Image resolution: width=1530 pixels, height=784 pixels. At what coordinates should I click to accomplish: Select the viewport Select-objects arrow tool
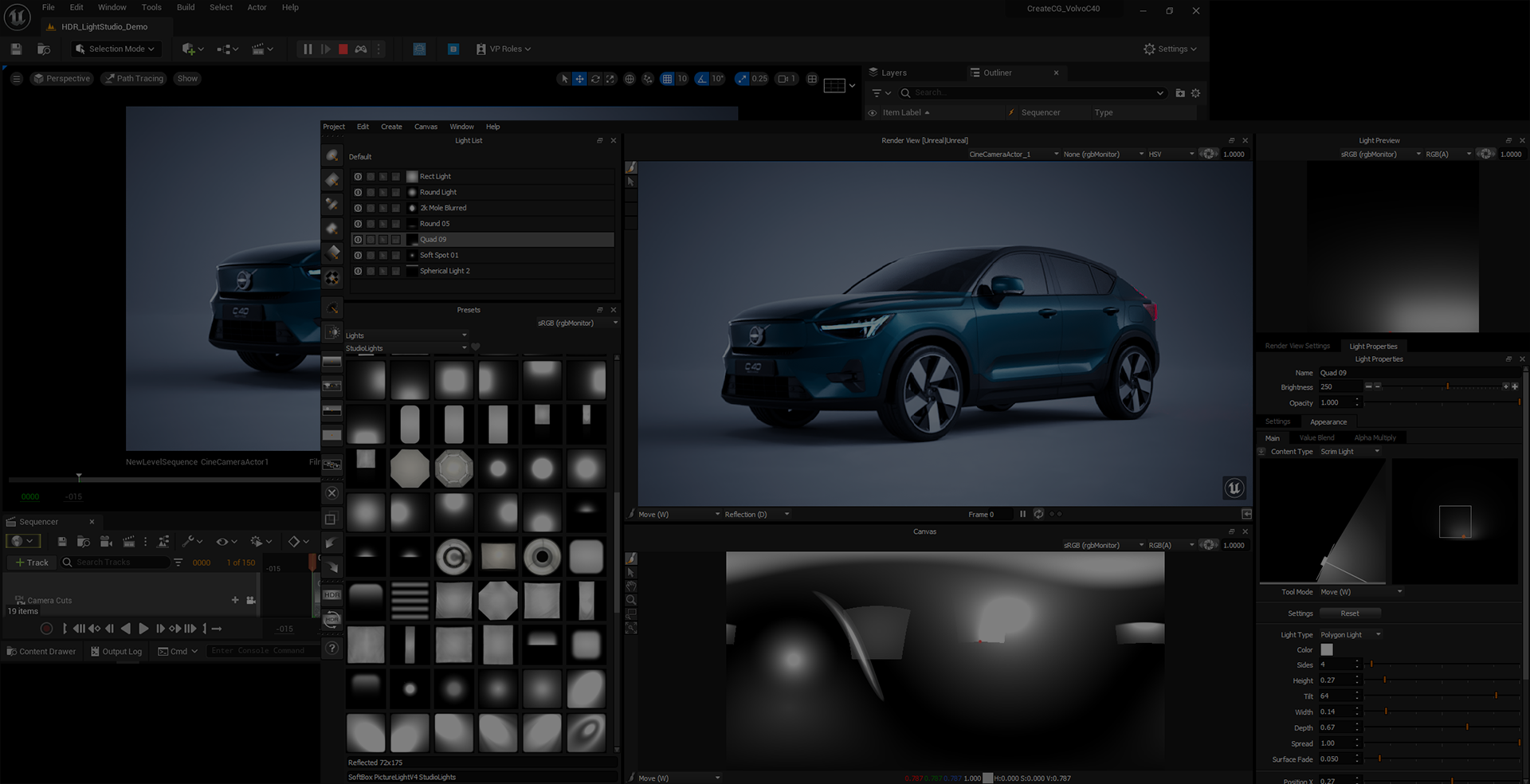(x=564, y=79)
